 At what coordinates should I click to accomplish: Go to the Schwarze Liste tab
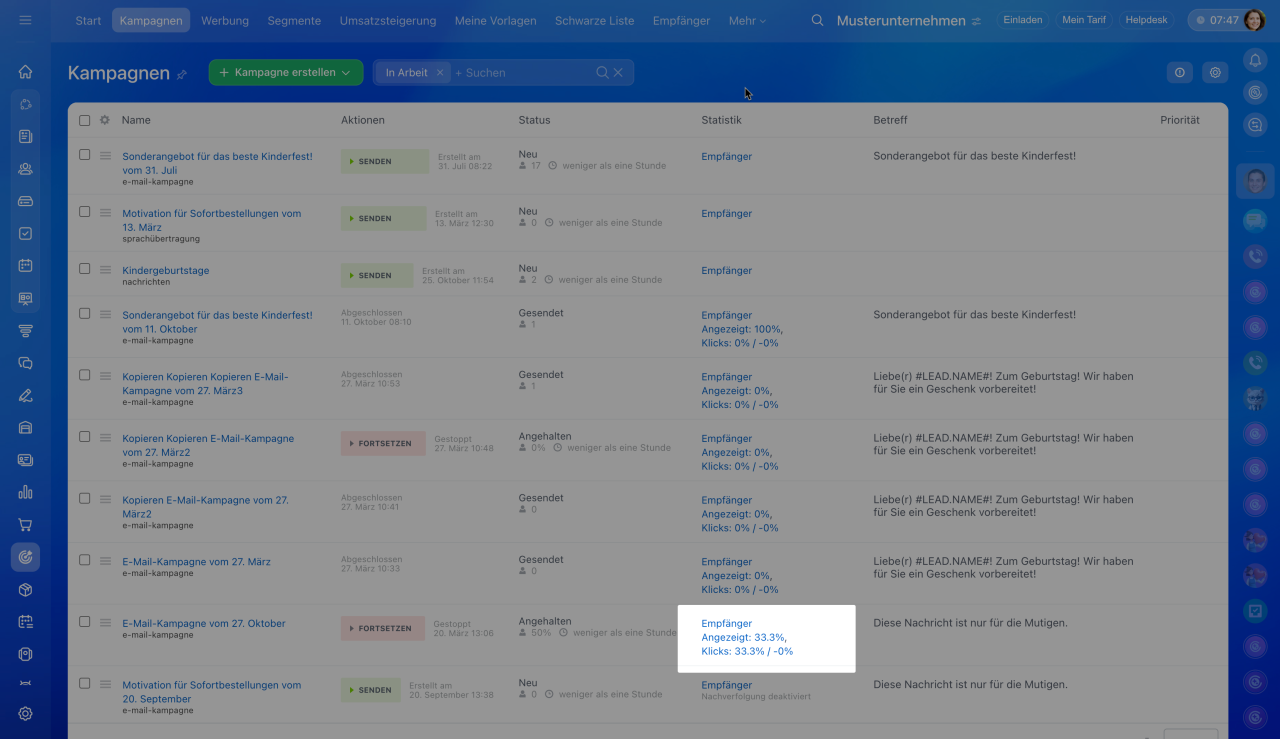[x=594, y=20]
